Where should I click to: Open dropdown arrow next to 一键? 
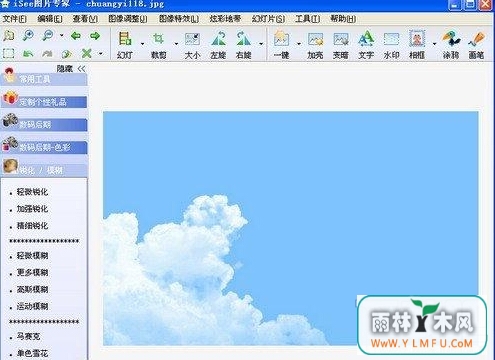pyautogui.click(x=299, y=44)
